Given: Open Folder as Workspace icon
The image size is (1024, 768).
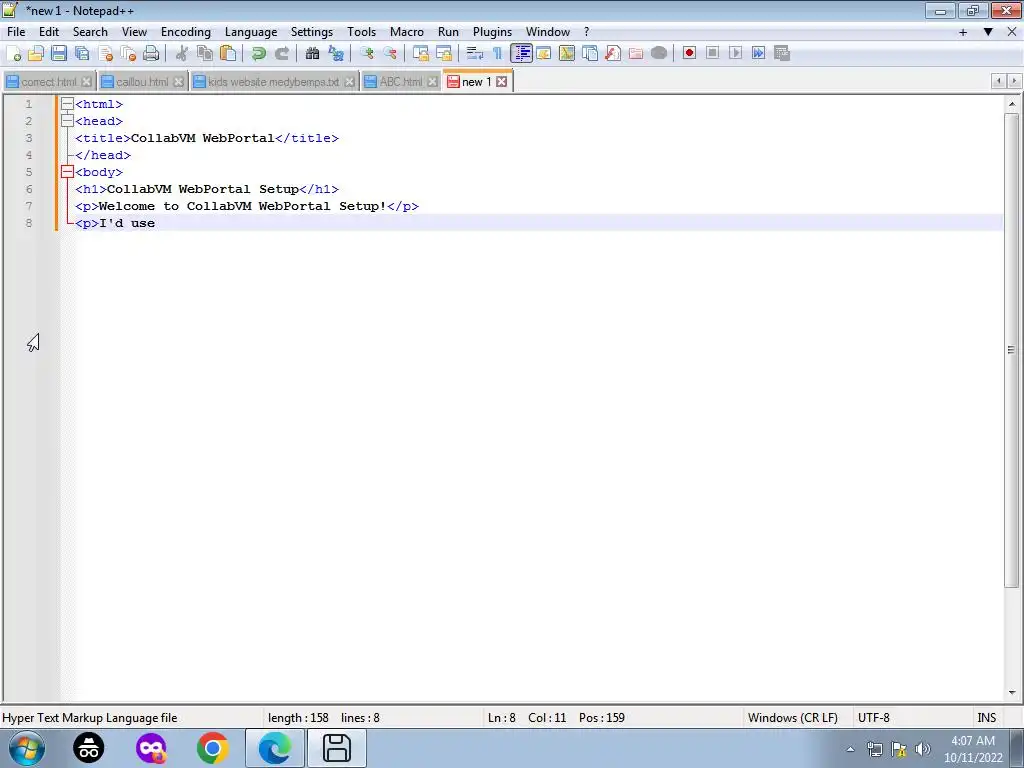Looking at the screenshot, I should (635, 54).
